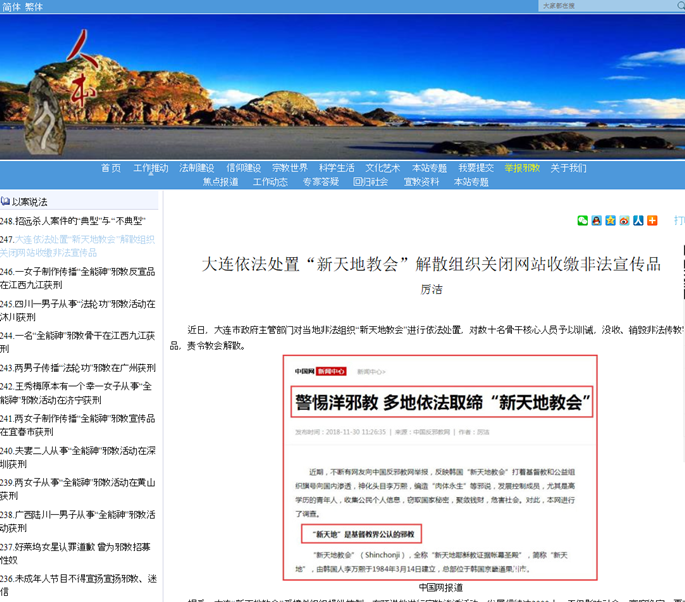Open the 回归社会 sub-menu item
This screenshot has width=685, height=602.
pyautogui.click(x=370, y=182)
